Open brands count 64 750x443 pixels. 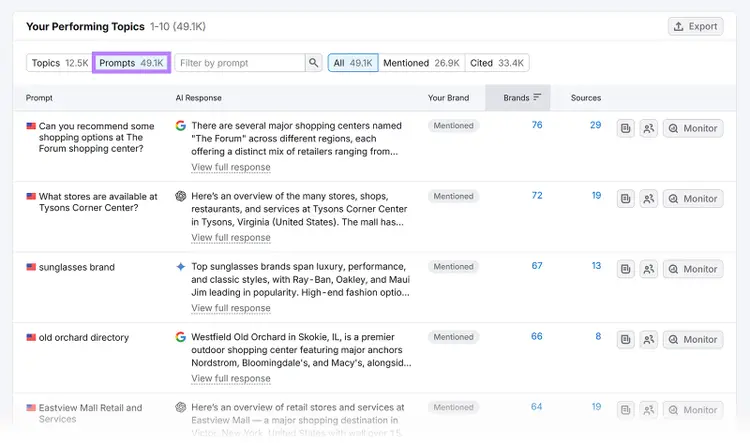coord(537,407)
